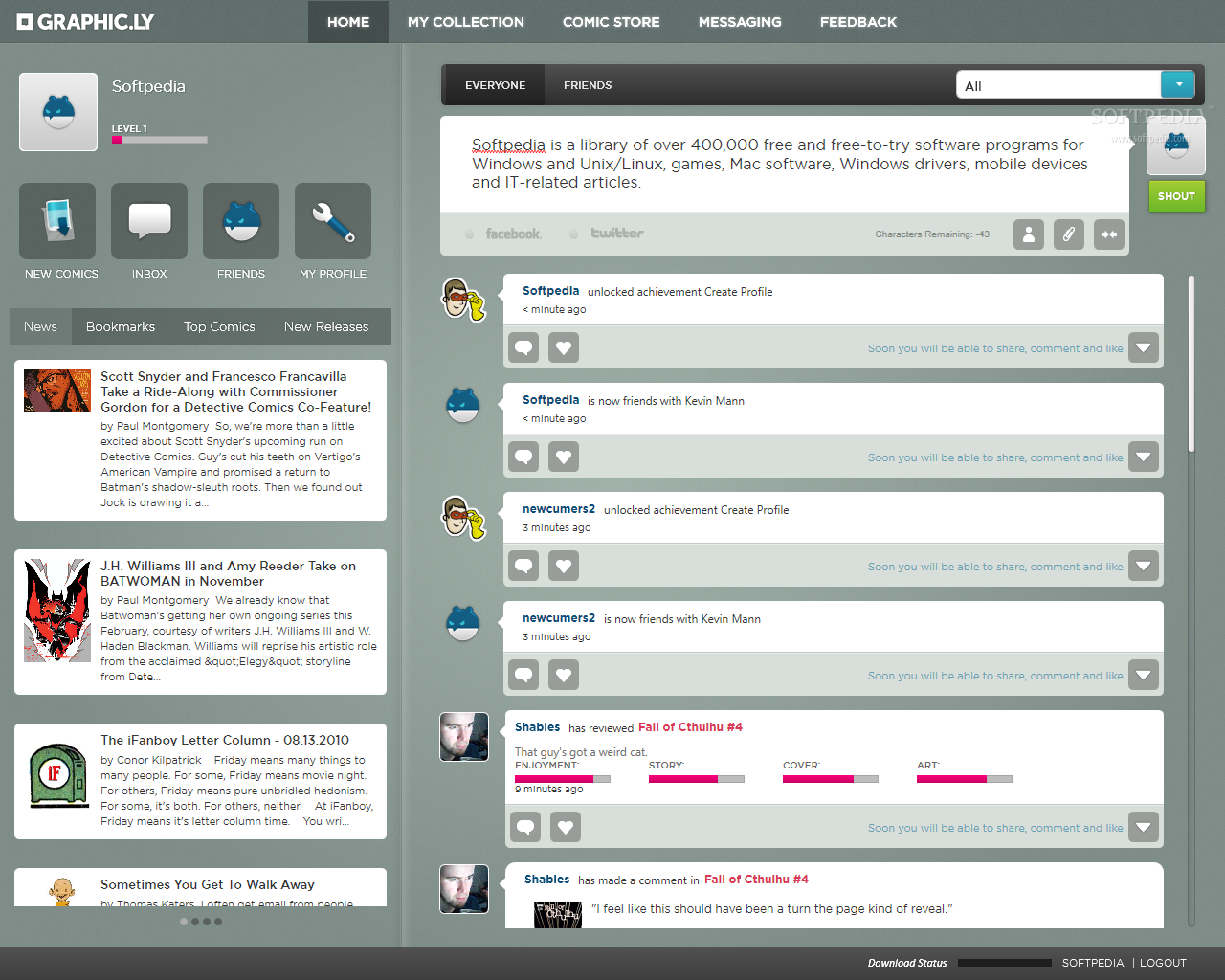Switch to the Friends feed

point(588,85)
